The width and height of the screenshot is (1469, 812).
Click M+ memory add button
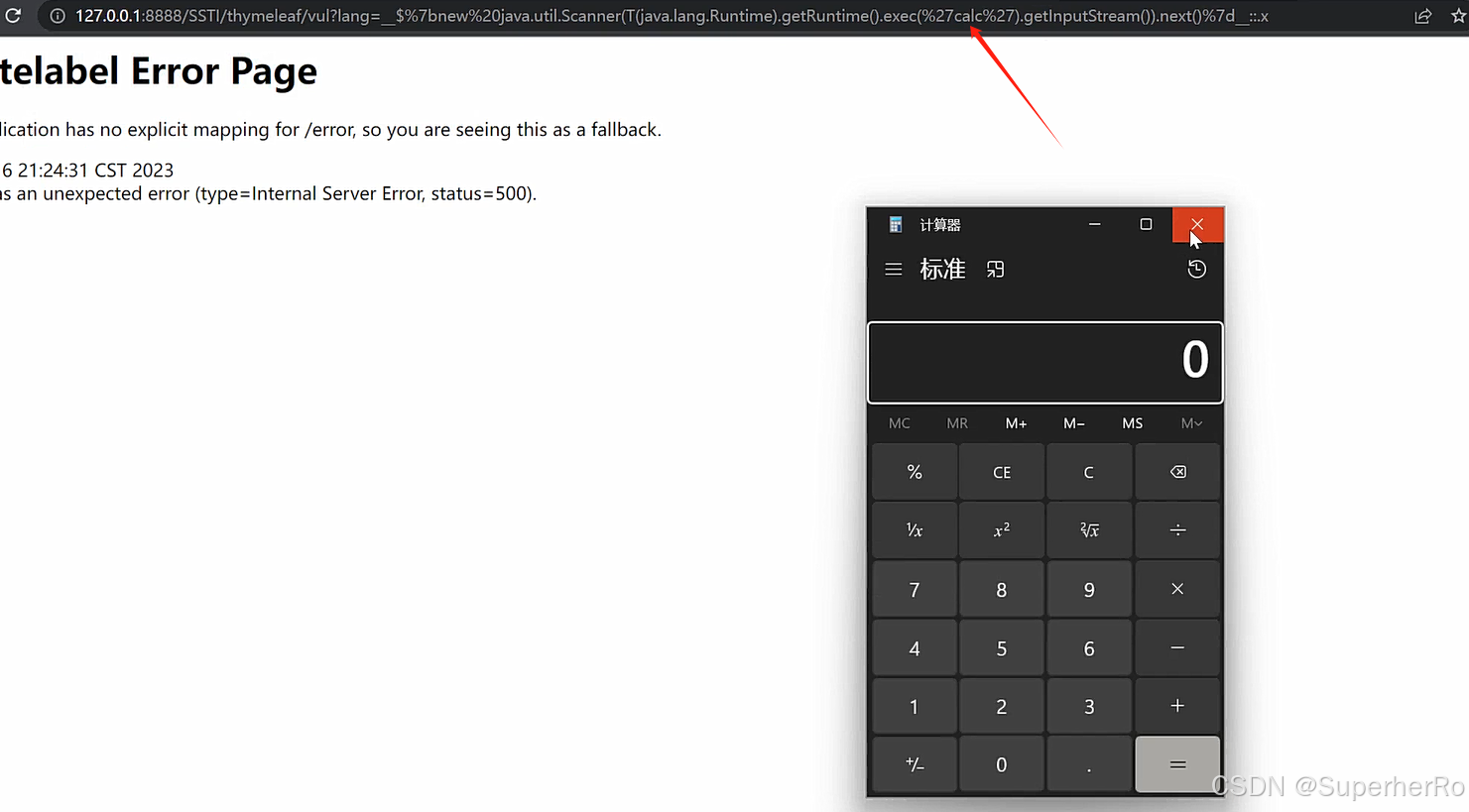click(x=1016, y=423)
